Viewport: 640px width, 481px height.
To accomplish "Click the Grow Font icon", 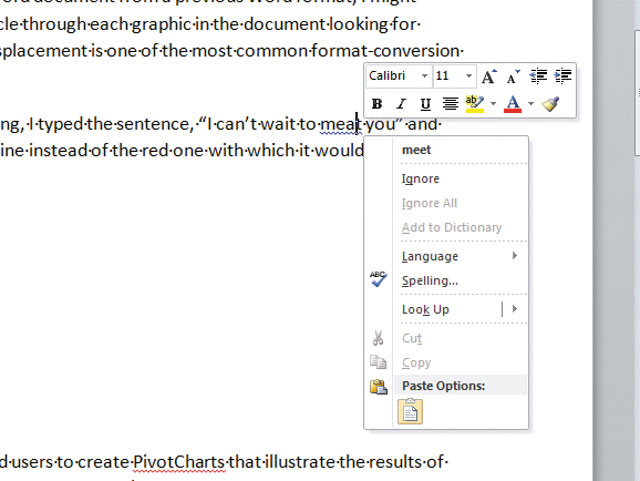I will click(x=489, y=76).
